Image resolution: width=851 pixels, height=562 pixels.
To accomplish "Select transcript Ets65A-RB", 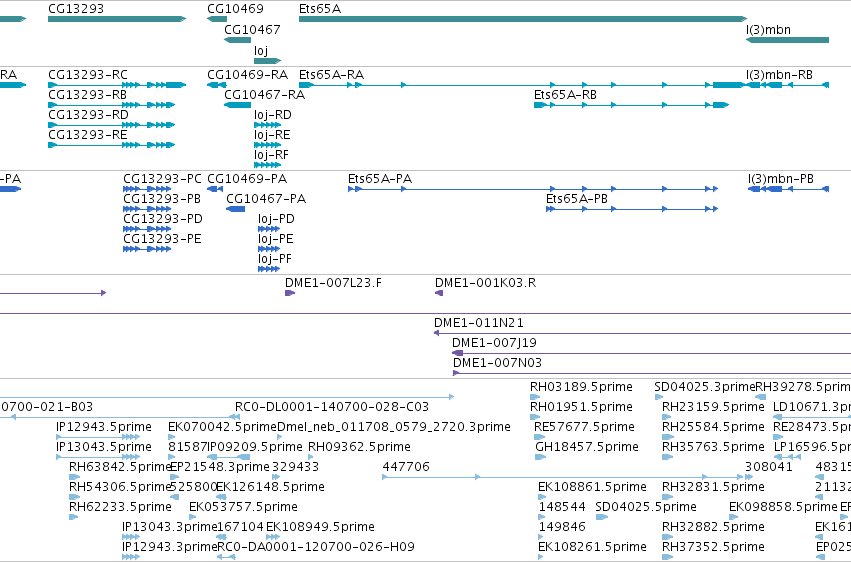I will [x=565, y=94].
